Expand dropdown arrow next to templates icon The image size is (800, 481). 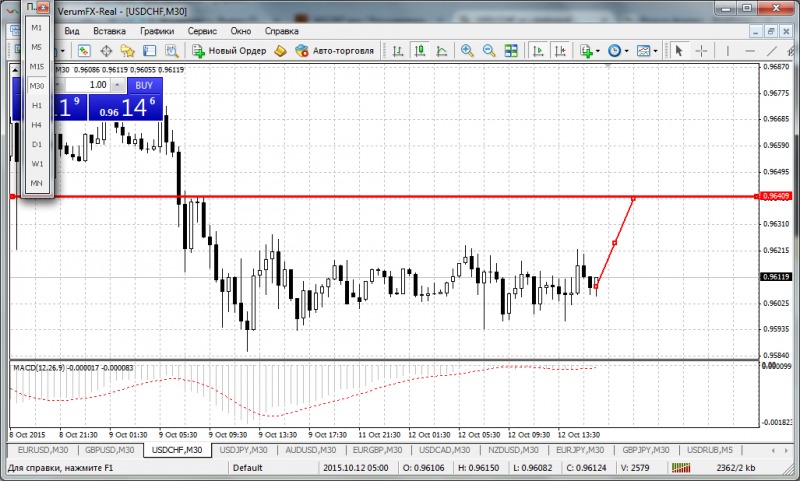(x=656, y=51)
